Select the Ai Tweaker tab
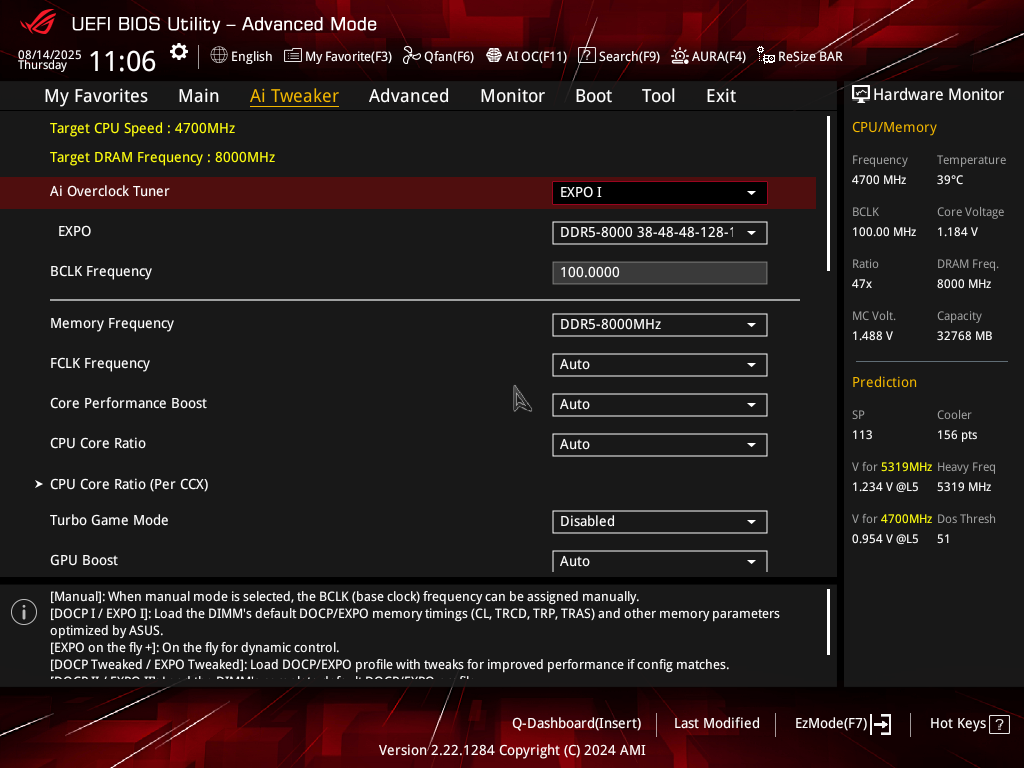Screen dimensions: 1024x768 294,96
